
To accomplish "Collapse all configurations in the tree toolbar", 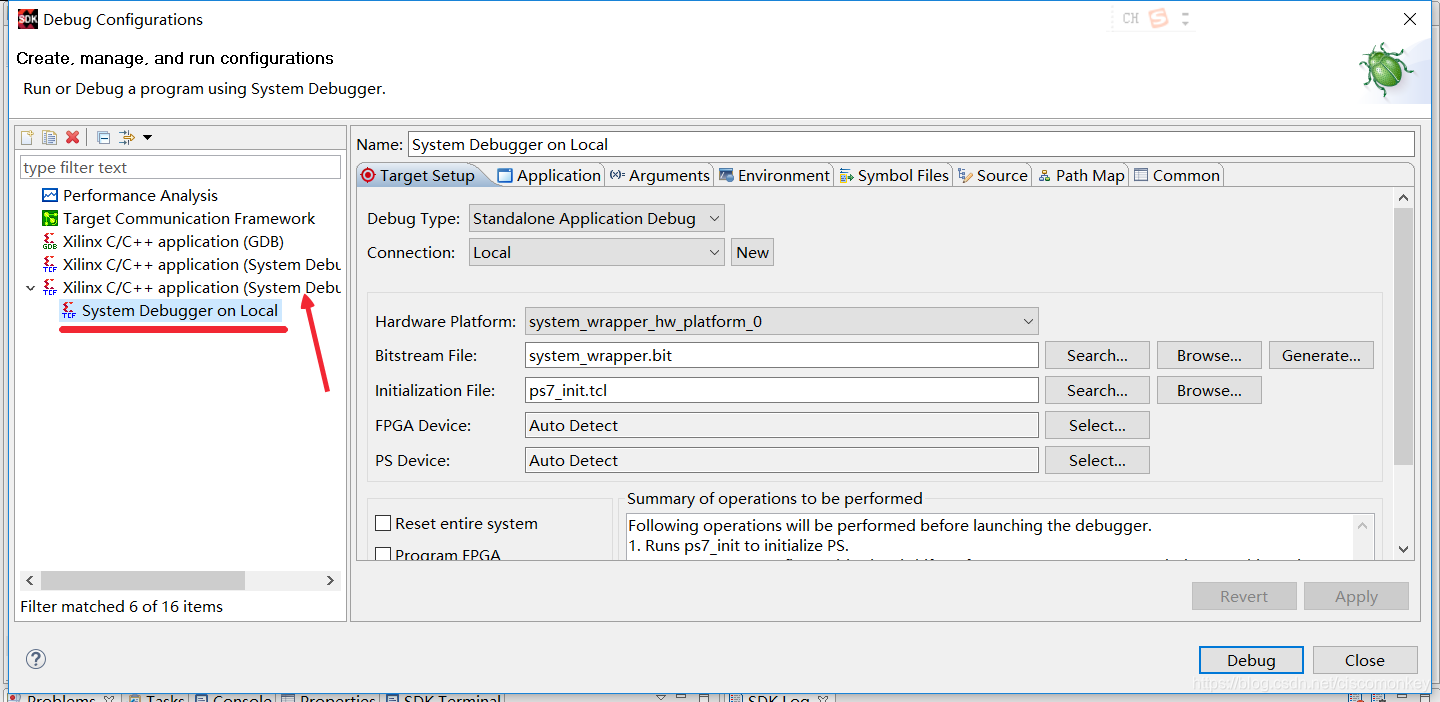I will [x=103, y=137].
